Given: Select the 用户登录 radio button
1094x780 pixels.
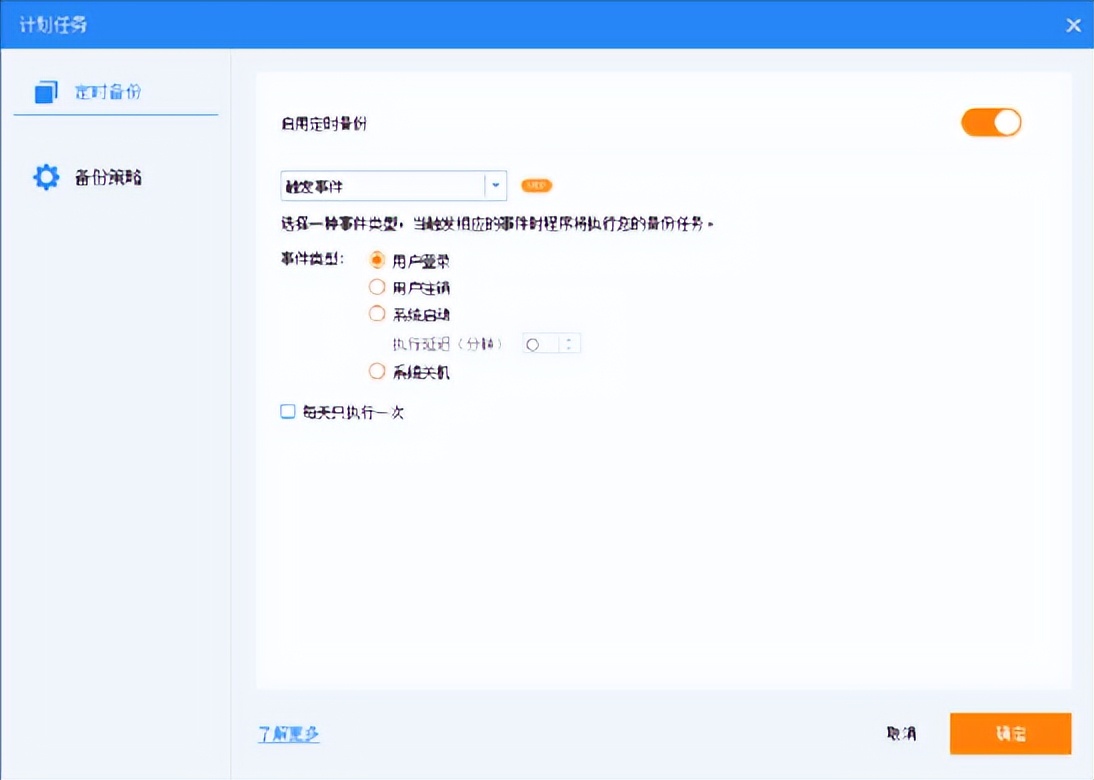Looking at the screenshot, I should pyautogui.click(x=377, y=259).
